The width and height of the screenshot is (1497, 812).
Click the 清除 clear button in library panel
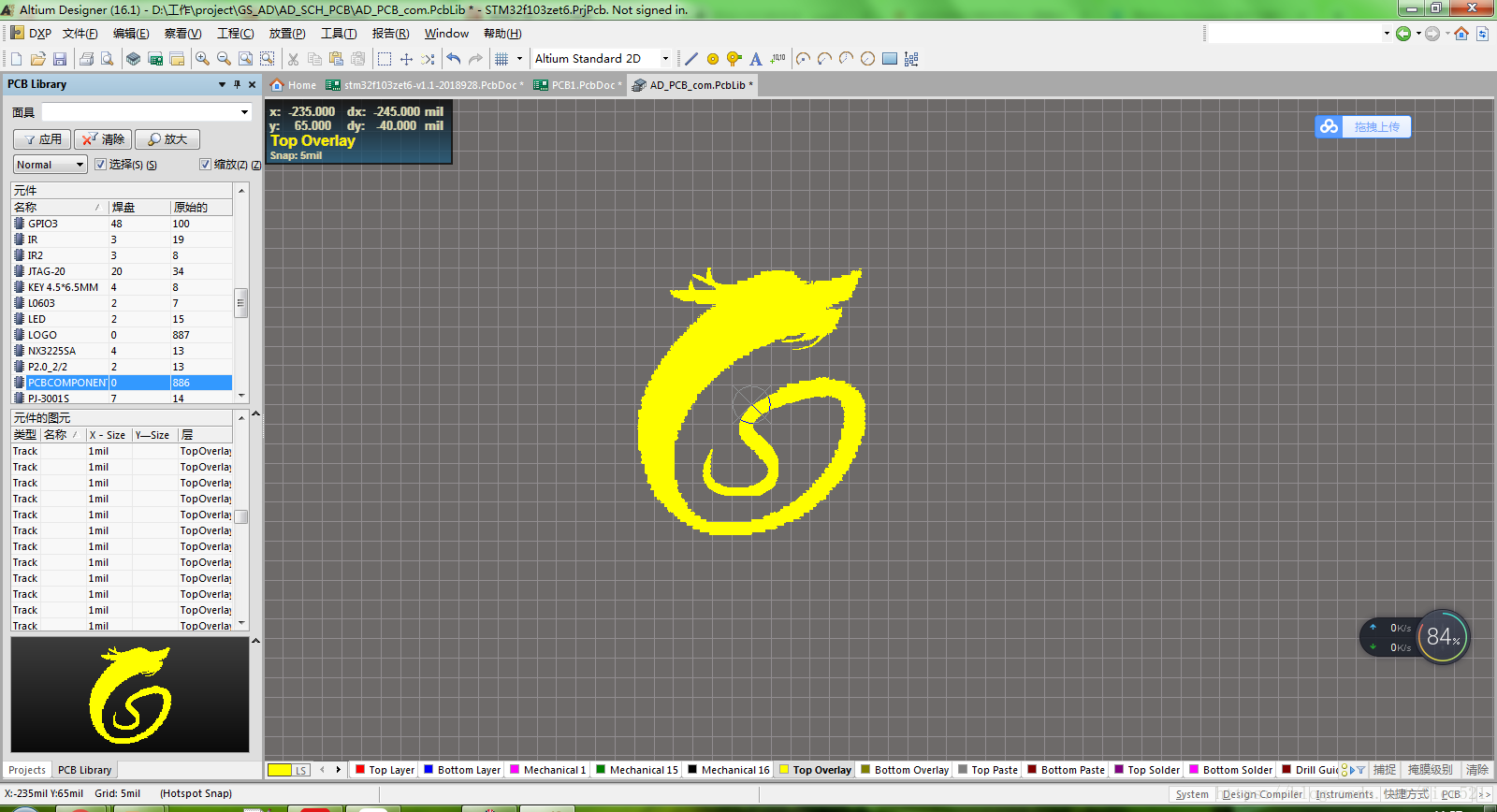[103, 139]
